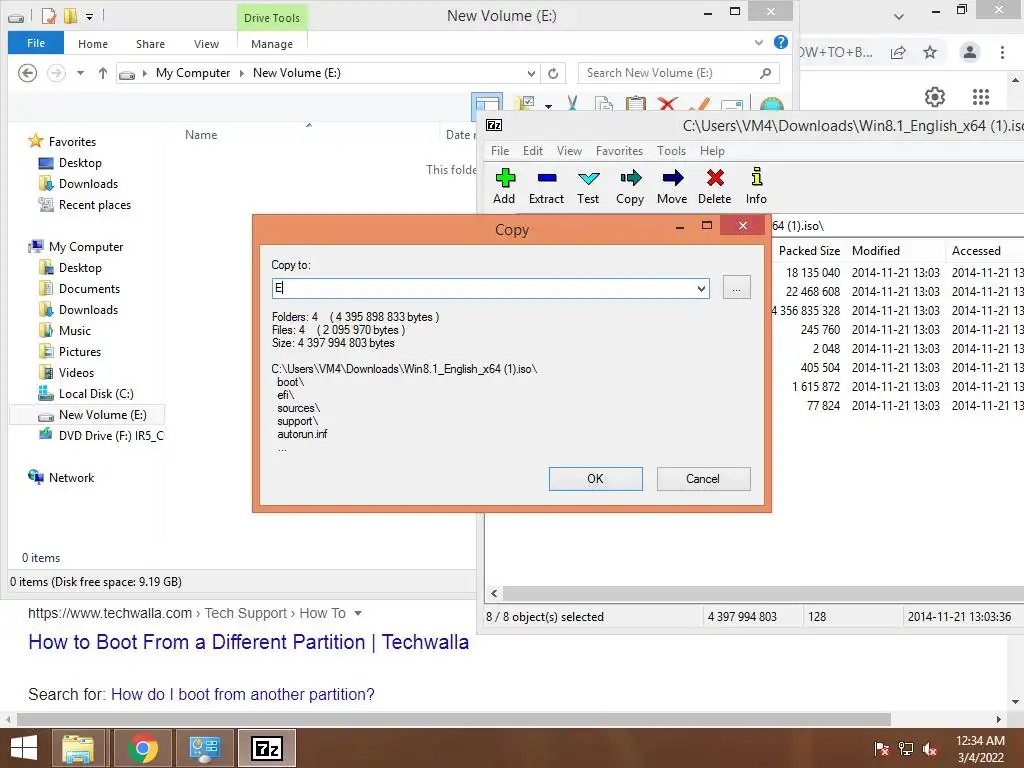The height and width of the screenshot is (768, 1024).
Task: Open the dropdown next to techwalla.com breadcrumb
Action: [x=357, y=613]
